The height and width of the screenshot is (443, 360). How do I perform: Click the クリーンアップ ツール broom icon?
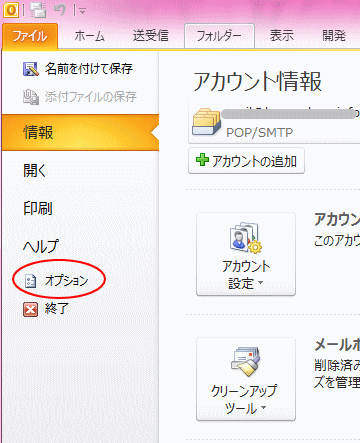pos(246,362)
